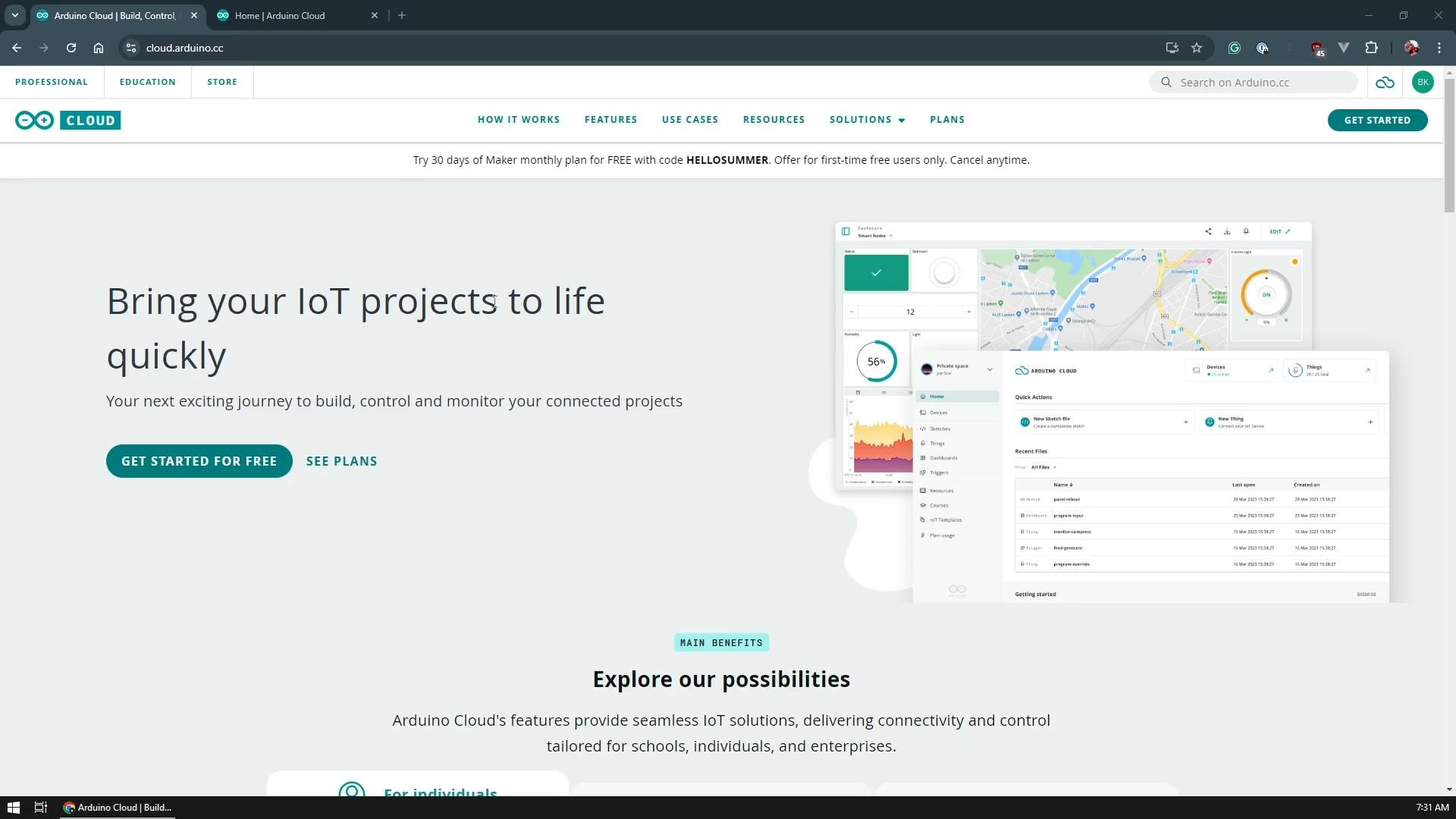The image size is (1456, 819).
Task: Click the browser home icon
Action: pos(99,48)
